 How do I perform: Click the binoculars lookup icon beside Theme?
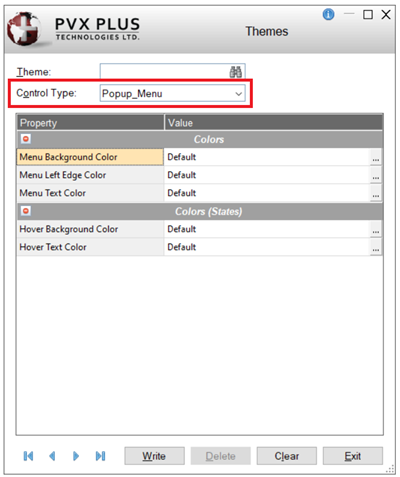(236, 72)
